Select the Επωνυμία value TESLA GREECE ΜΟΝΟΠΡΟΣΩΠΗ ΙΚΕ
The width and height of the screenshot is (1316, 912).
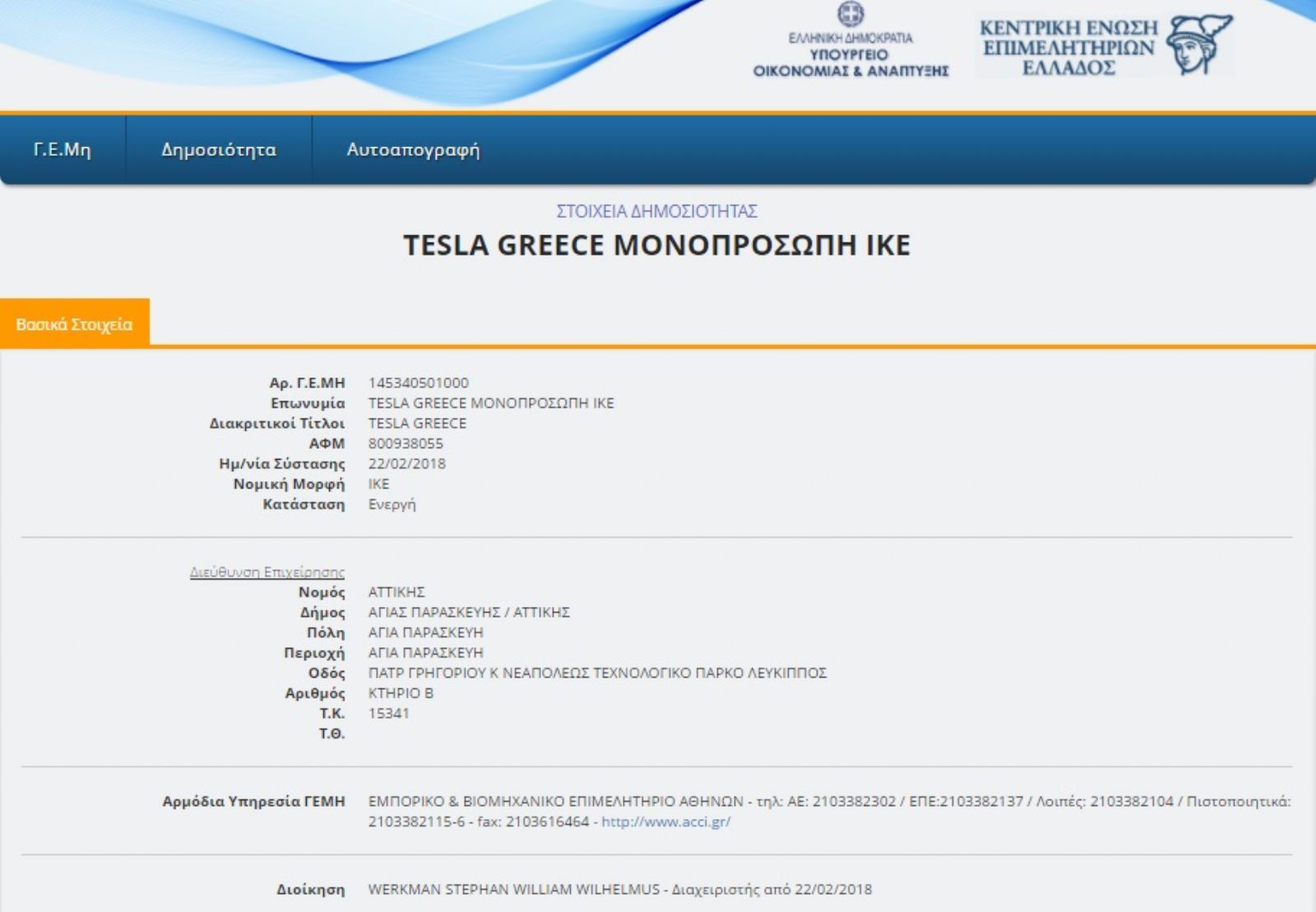coord(491,403)
